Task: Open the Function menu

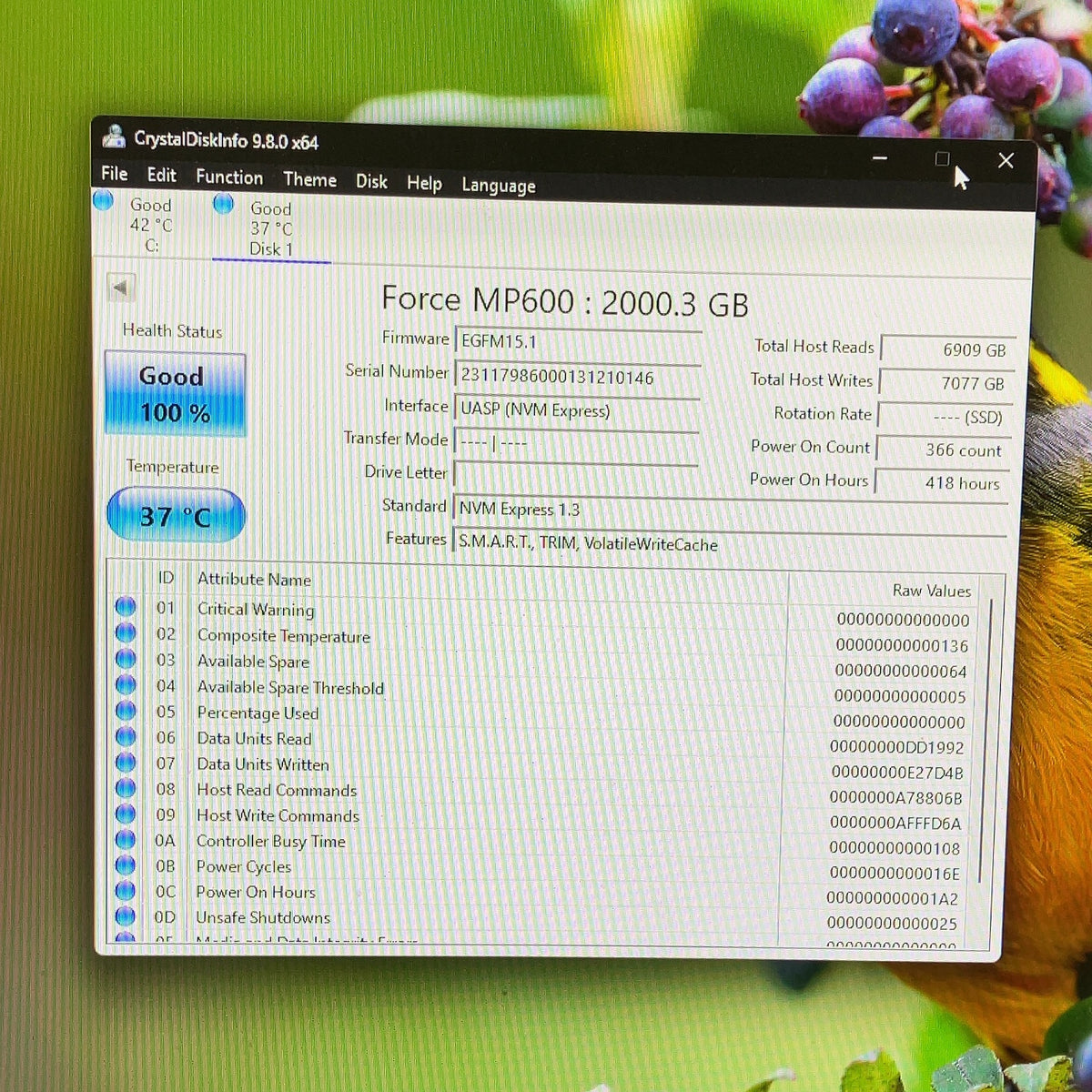Action: point(229,177)
